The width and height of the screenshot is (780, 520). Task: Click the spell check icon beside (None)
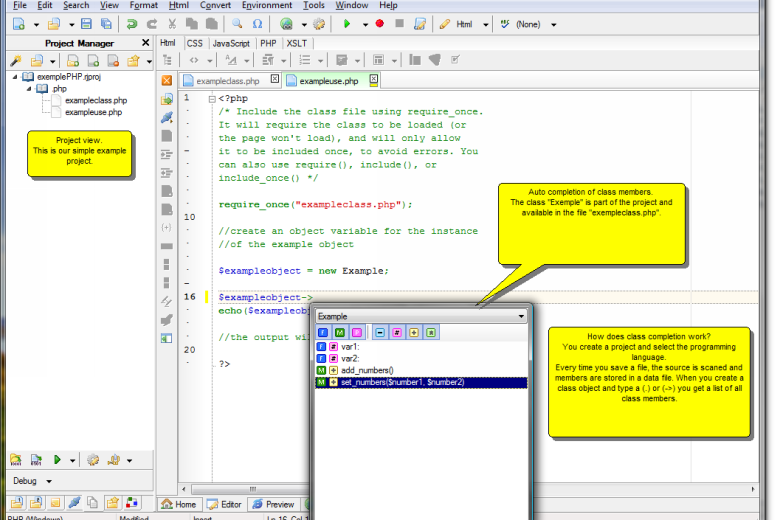[505, 24]
